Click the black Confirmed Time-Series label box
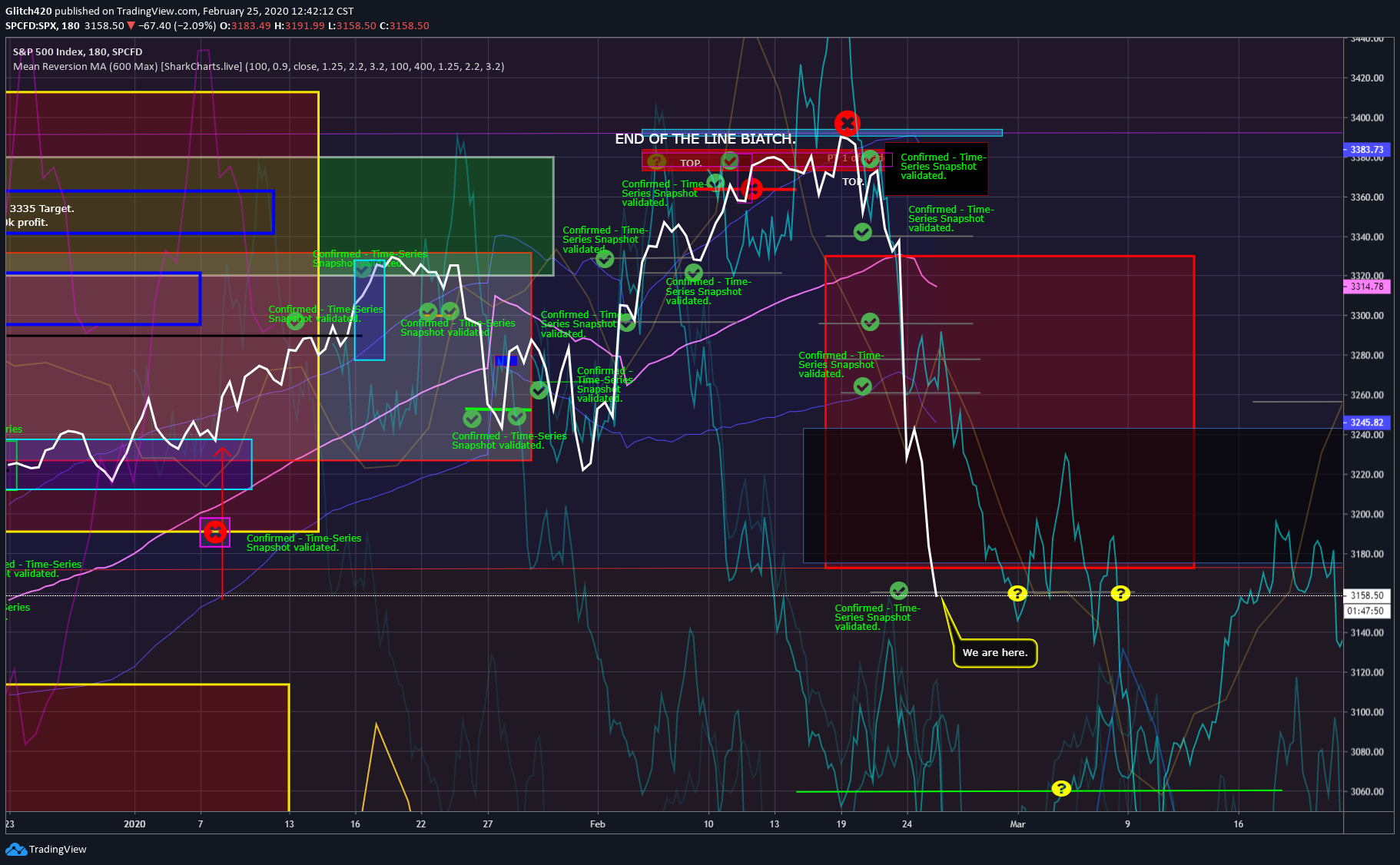The image size is (1400, 865). 936,169
